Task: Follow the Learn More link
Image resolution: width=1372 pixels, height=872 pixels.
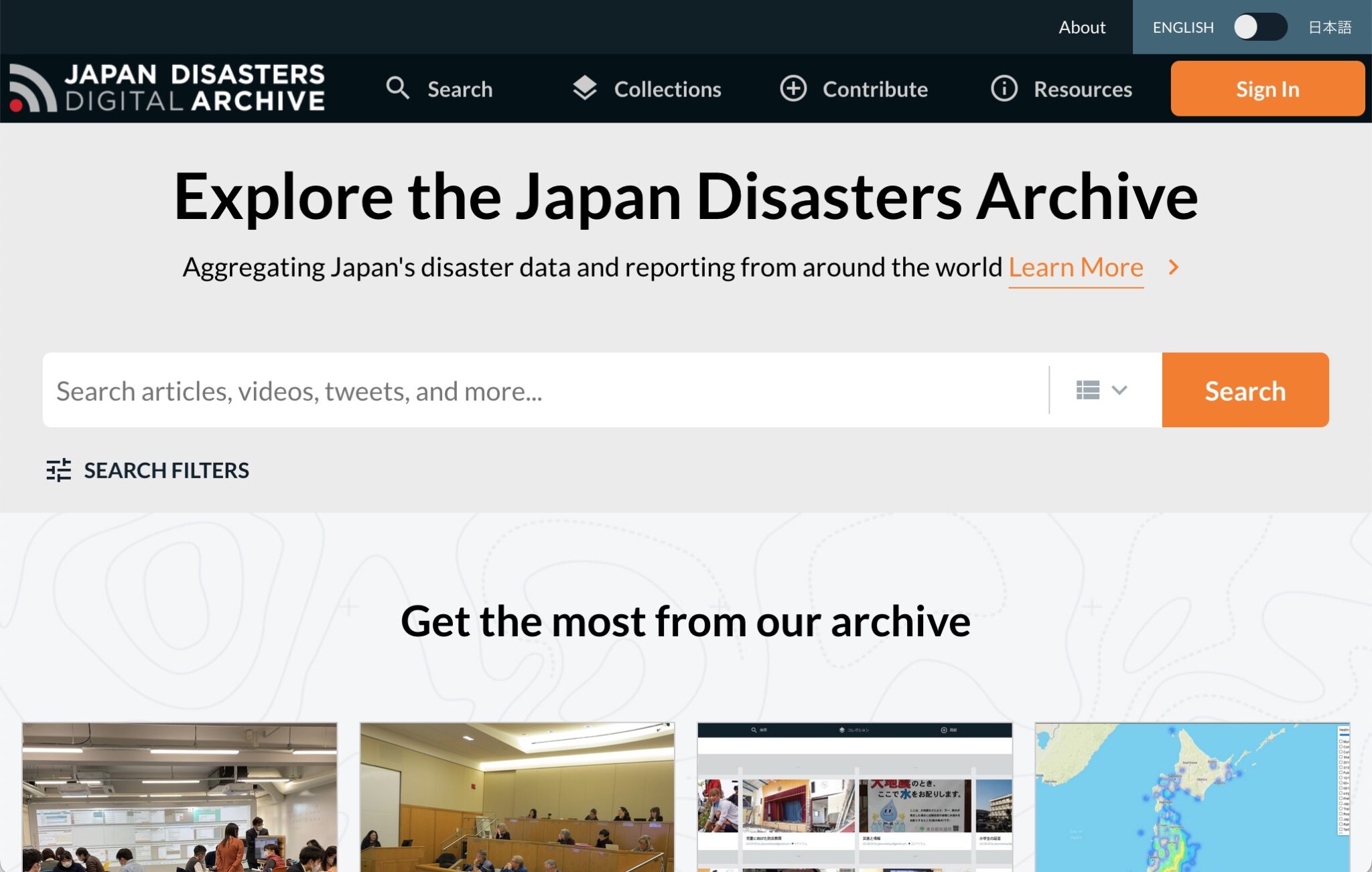Action: point(1076,268)
